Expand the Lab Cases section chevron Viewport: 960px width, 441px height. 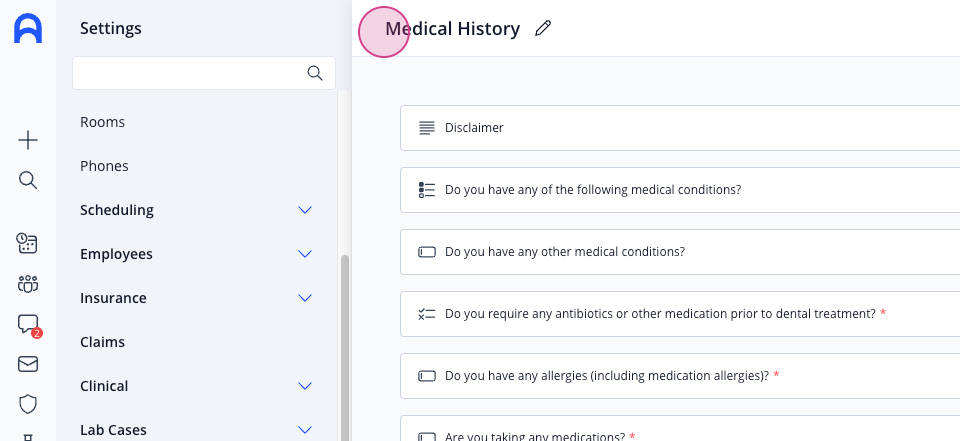(305, 429)
